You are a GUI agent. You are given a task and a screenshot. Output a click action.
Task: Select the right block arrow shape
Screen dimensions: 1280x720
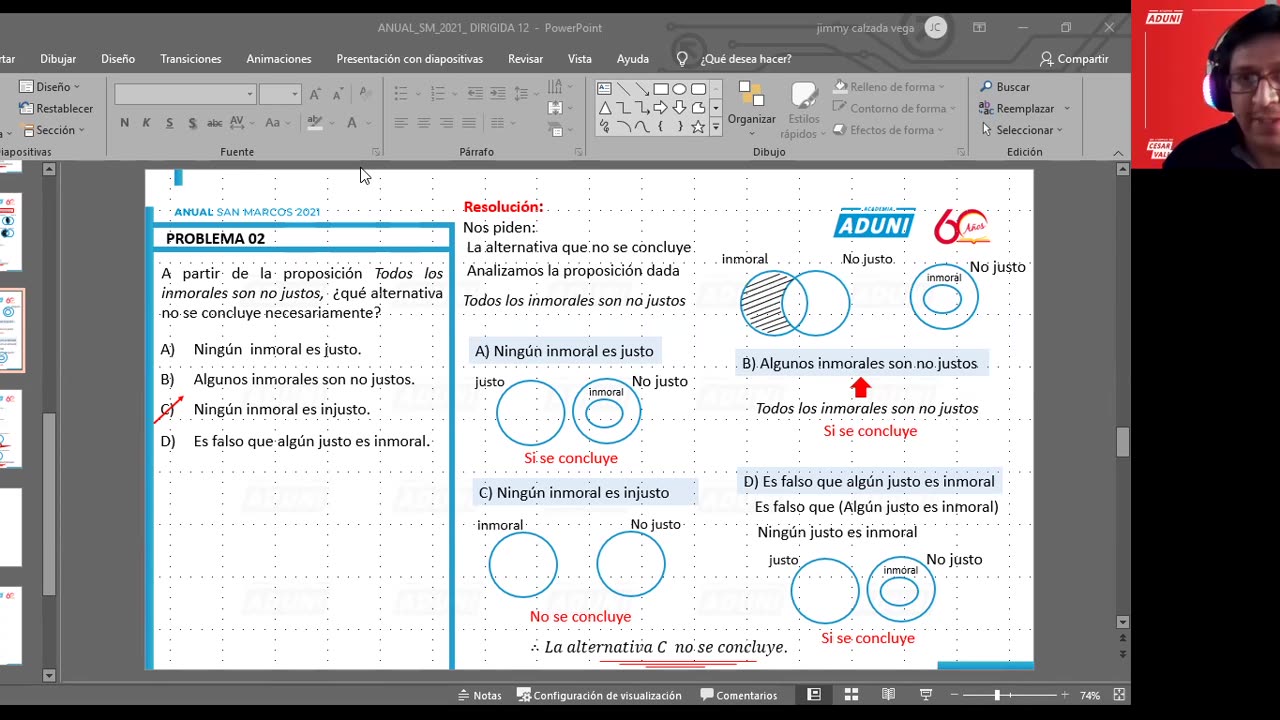[661, 108]
